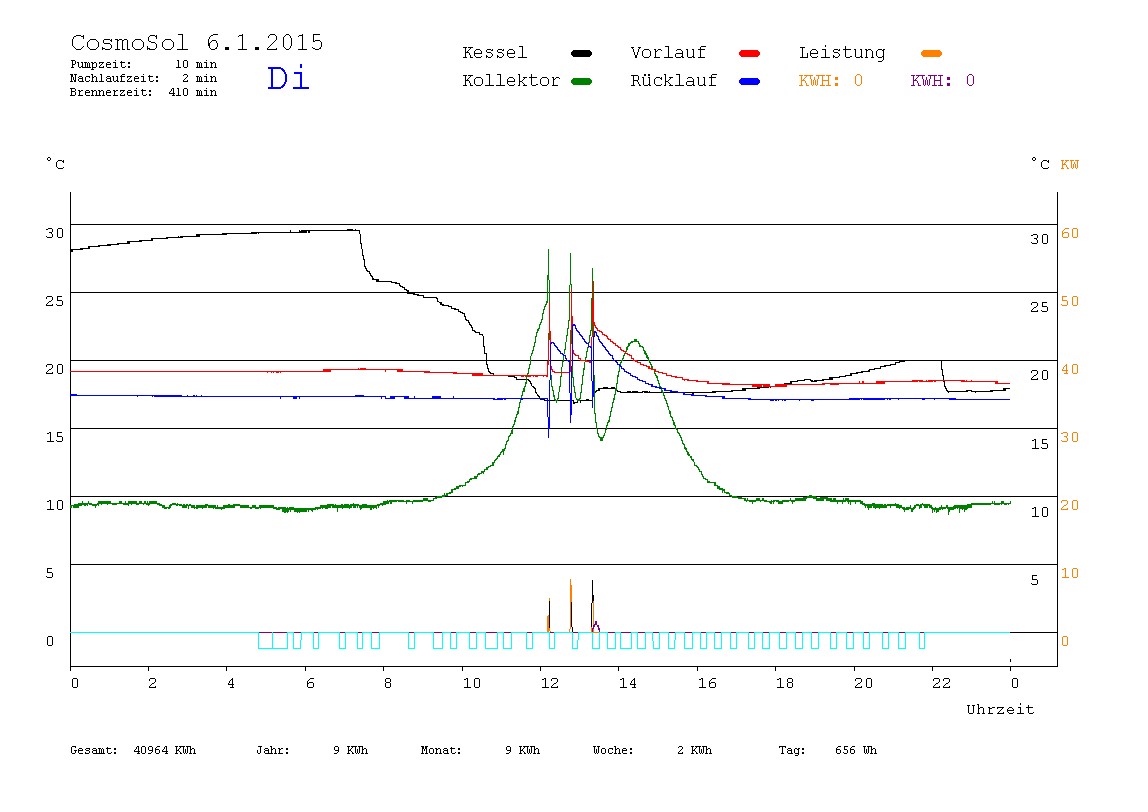
Task: Click the 'Monat:' label
Action: point(441,750)
